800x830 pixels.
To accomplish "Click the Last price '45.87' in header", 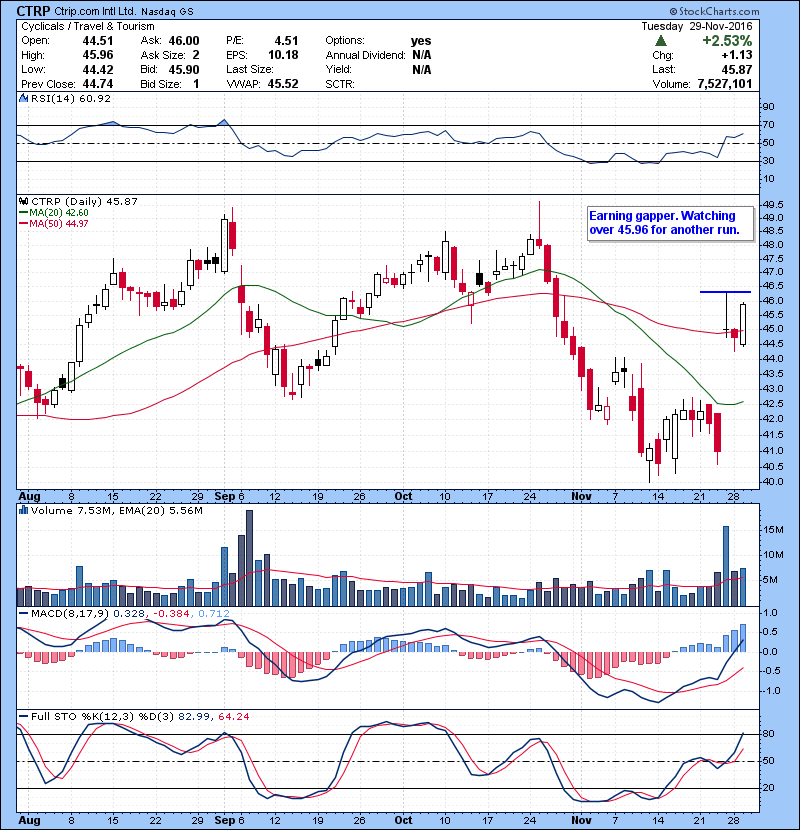I will point(736,69).
